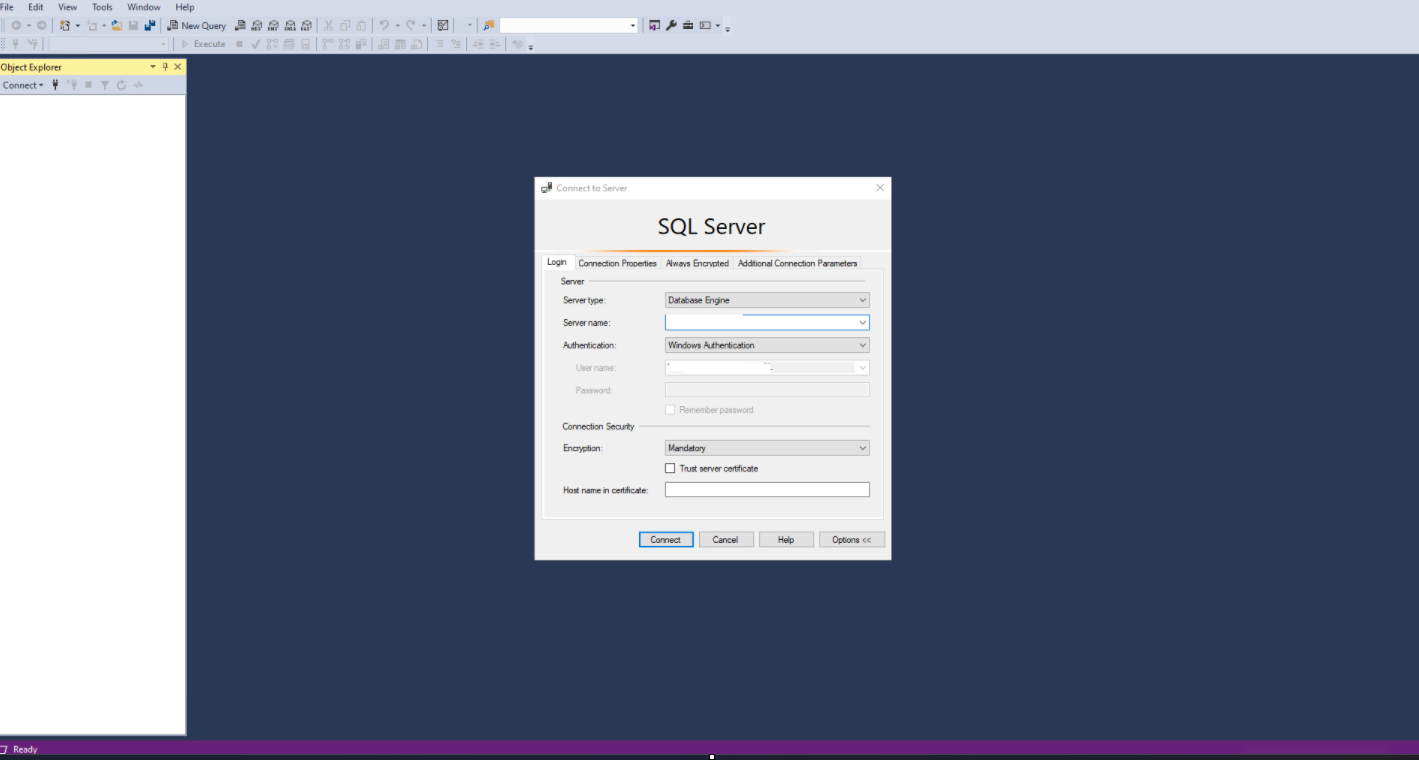
Task: Open the File menu
Action: click(x=6, y=7)
